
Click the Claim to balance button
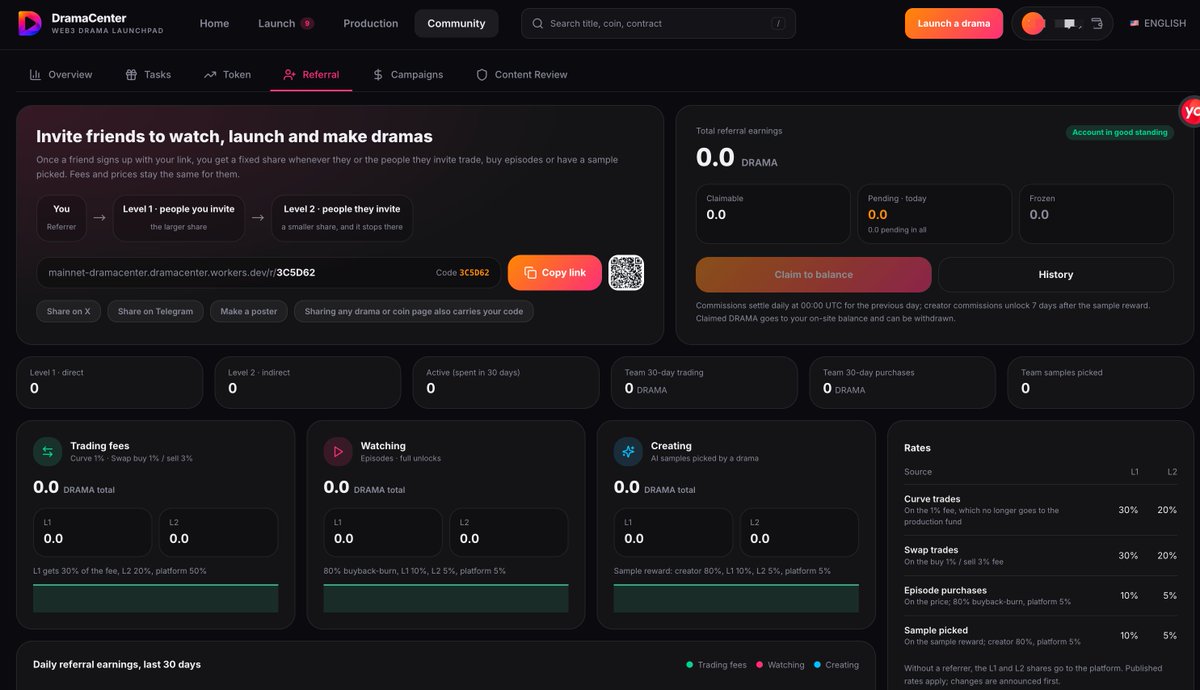pyautogui.click(x=813, y=274)
